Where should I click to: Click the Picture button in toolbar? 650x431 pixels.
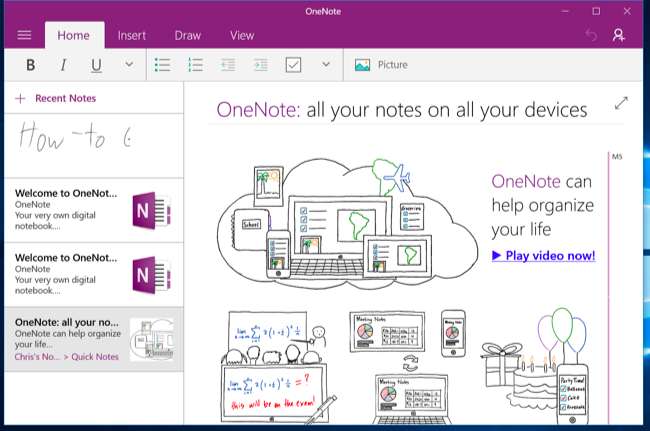pos(381,65)
